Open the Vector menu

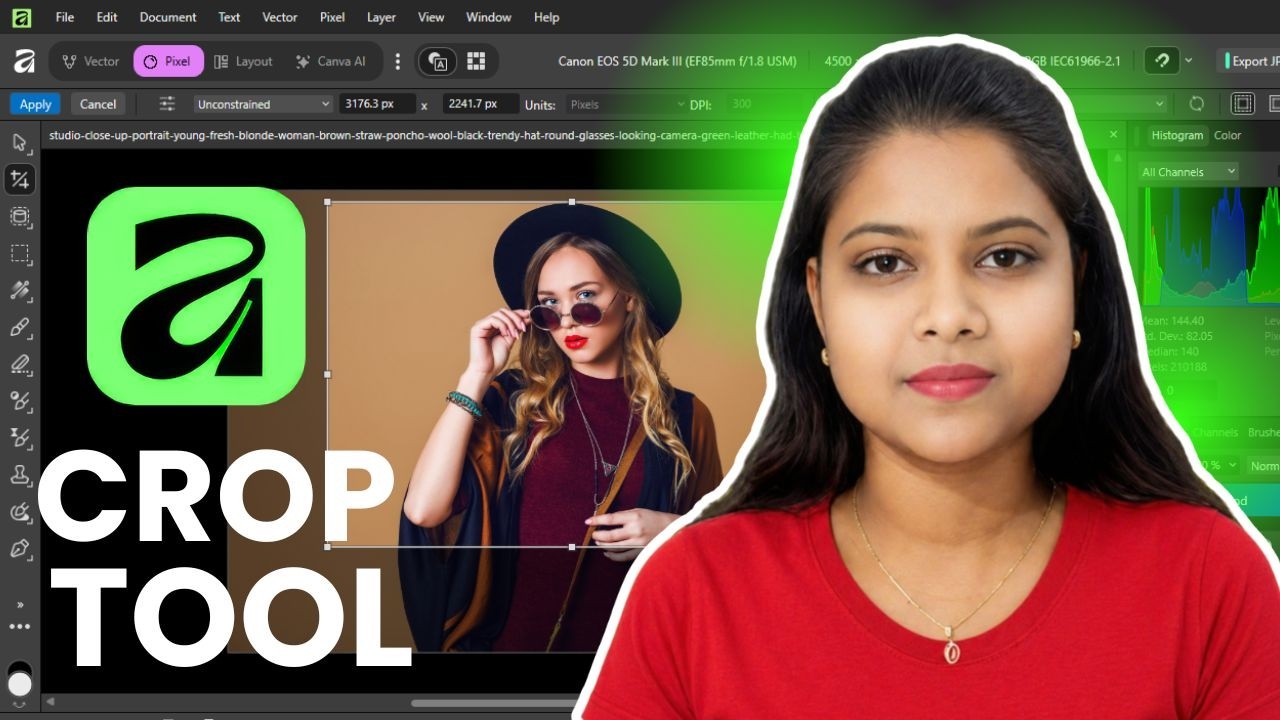[280, 17]
